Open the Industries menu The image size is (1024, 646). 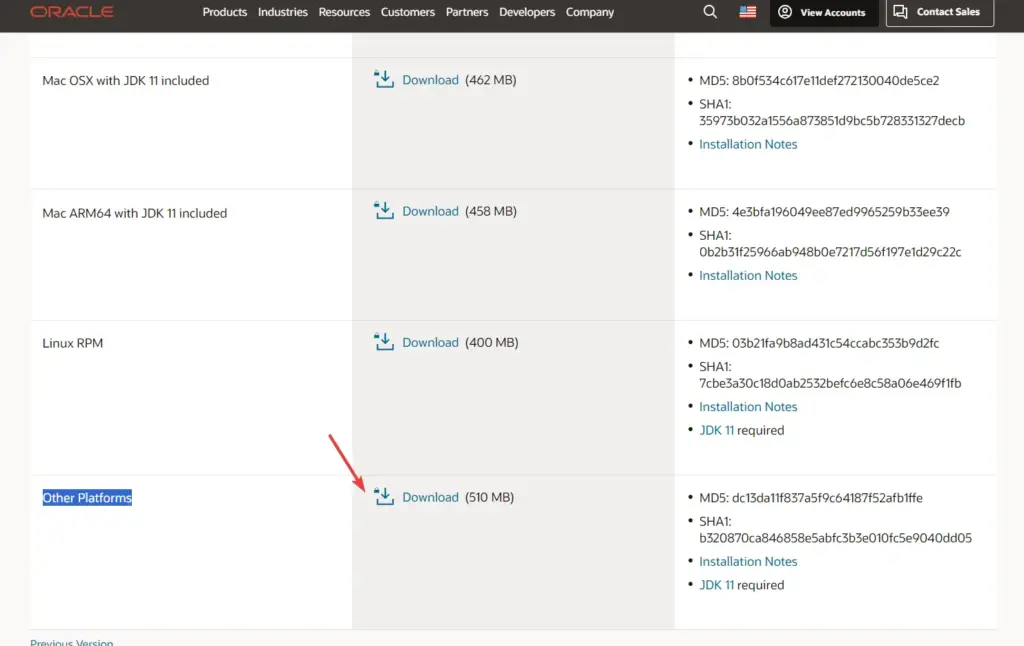pos(283,12)
